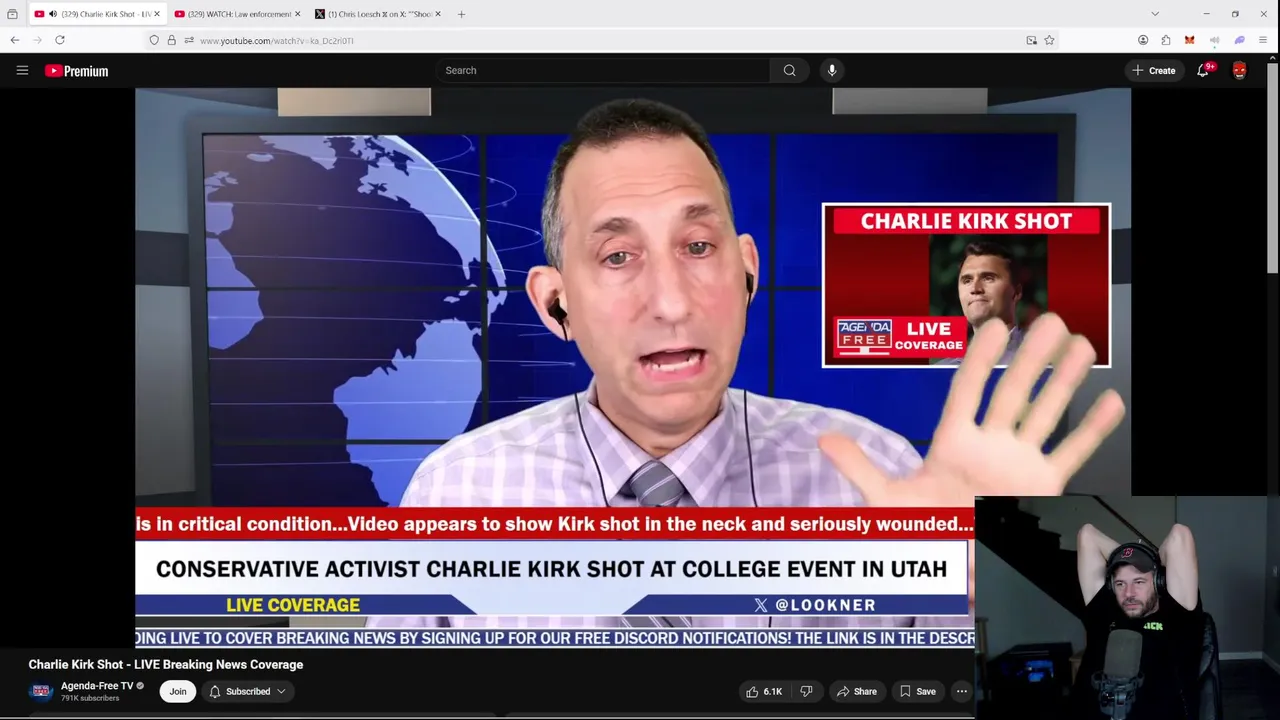The image size is (1280, 720).
Task: Dislike the video with thumbs down
Action: click(807, 691)
